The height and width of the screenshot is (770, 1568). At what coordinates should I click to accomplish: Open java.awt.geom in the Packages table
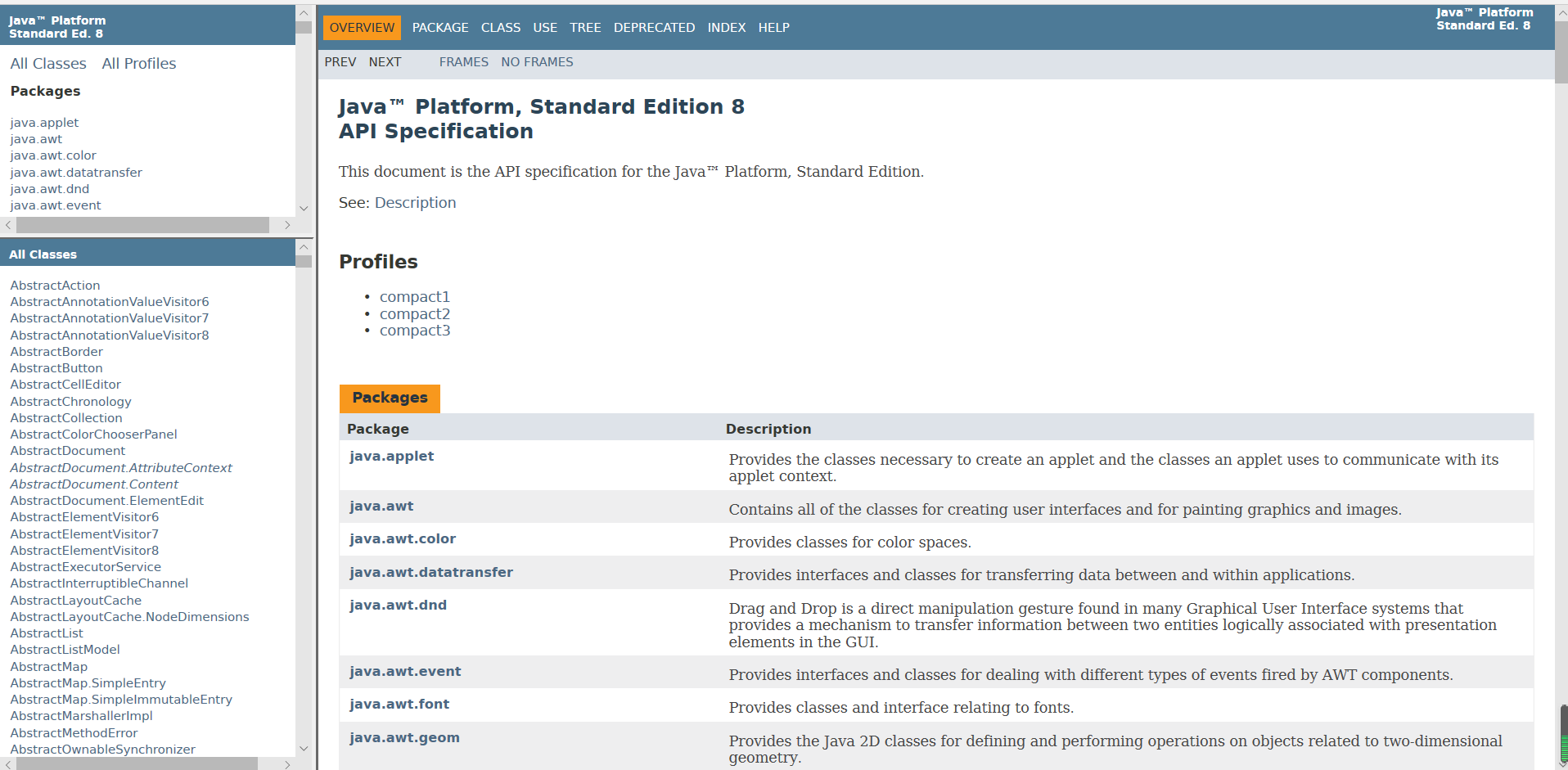[404, 738]
